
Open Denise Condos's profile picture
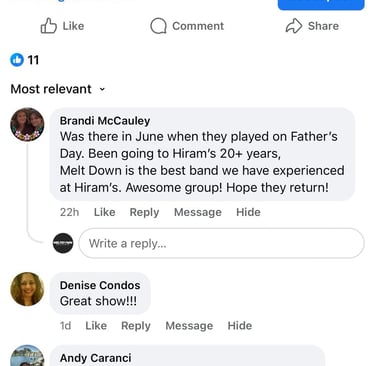[27, 289]
